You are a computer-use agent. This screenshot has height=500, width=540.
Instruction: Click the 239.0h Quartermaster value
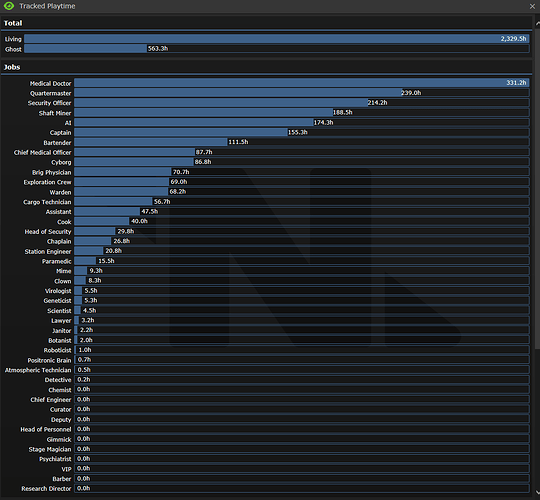tap(411, 93)
